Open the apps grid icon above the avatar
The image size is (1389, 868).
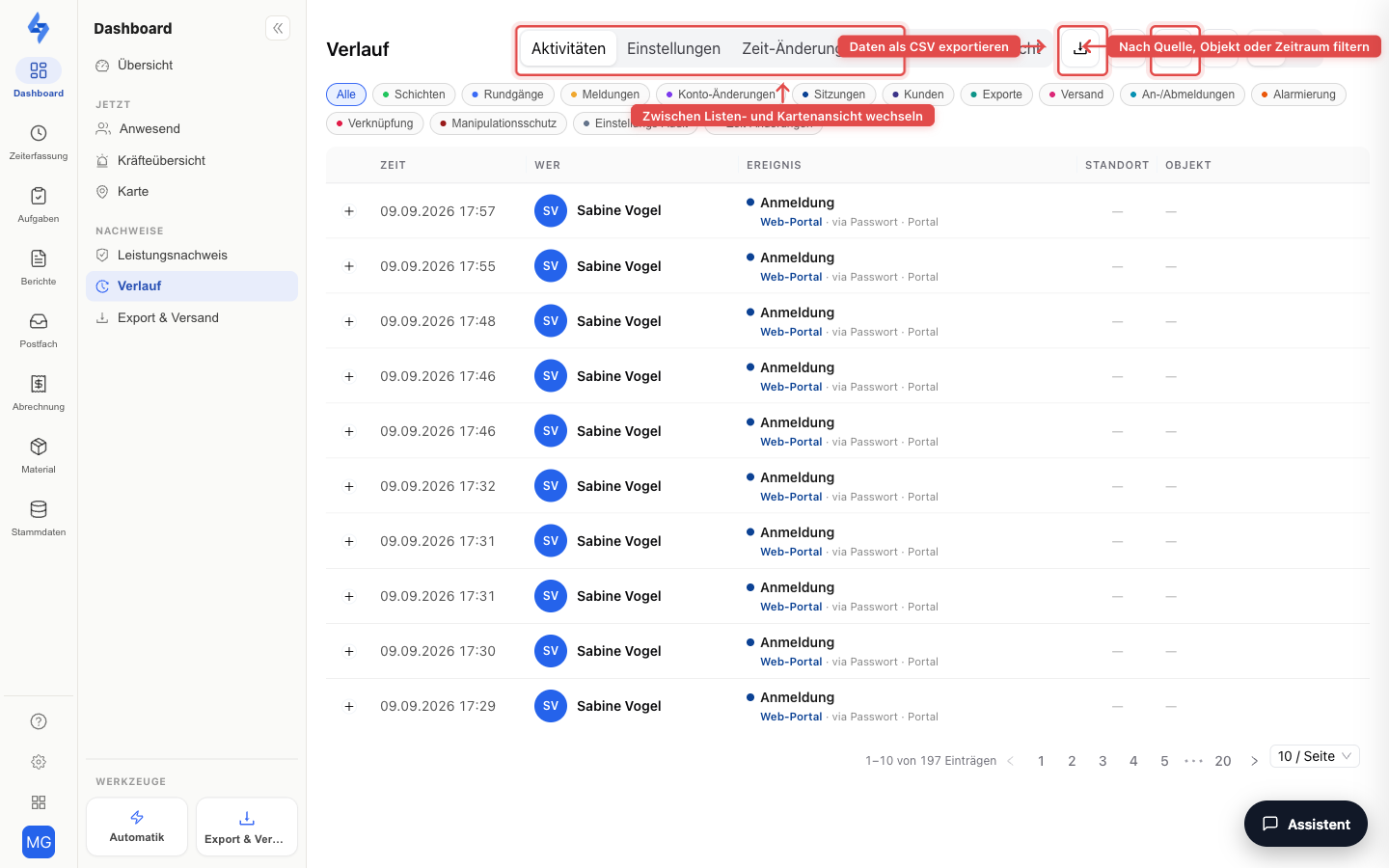pyautogui.click(x=39, y=802)
